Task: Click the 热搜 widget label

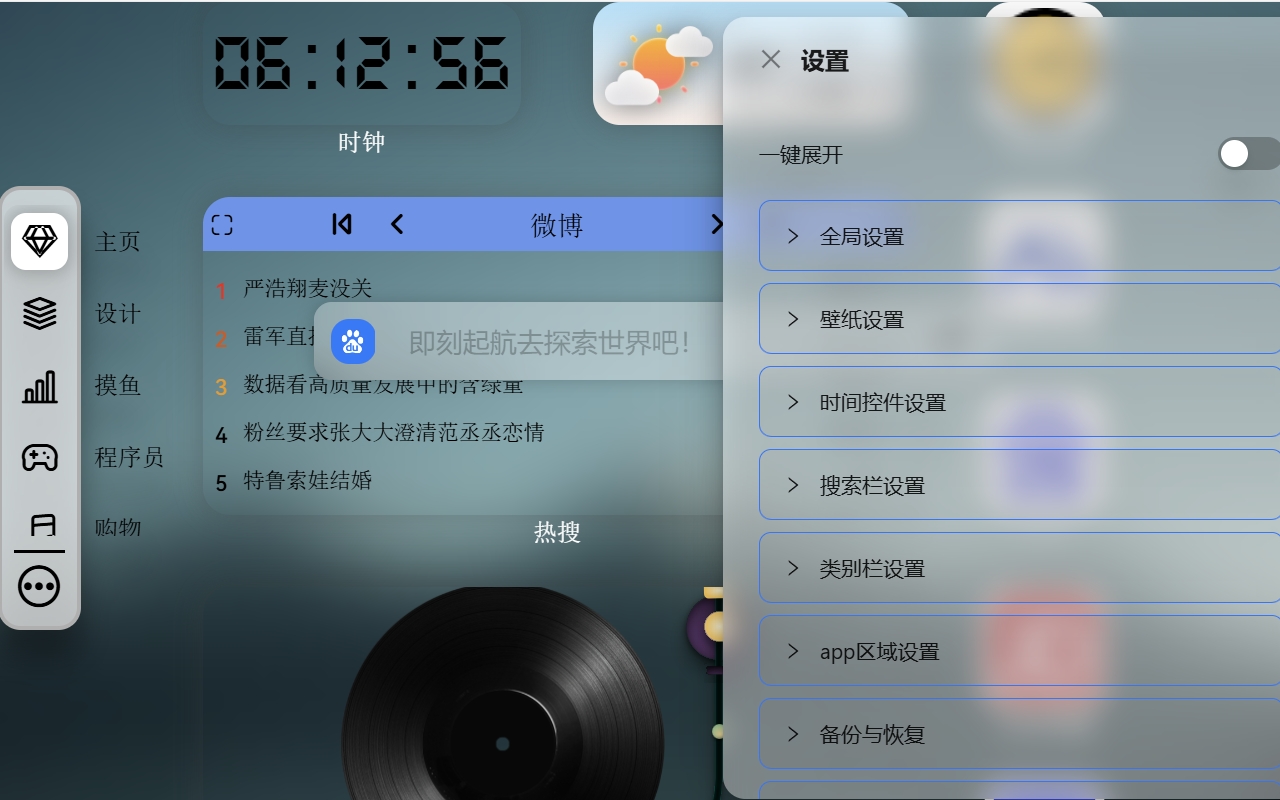Action: 557,532
